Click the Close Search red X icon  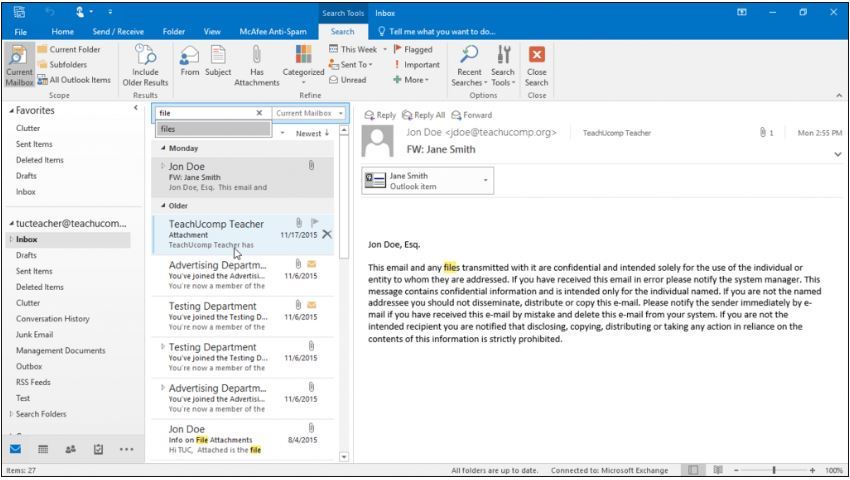pyautogui.click(x=537, y=54)
